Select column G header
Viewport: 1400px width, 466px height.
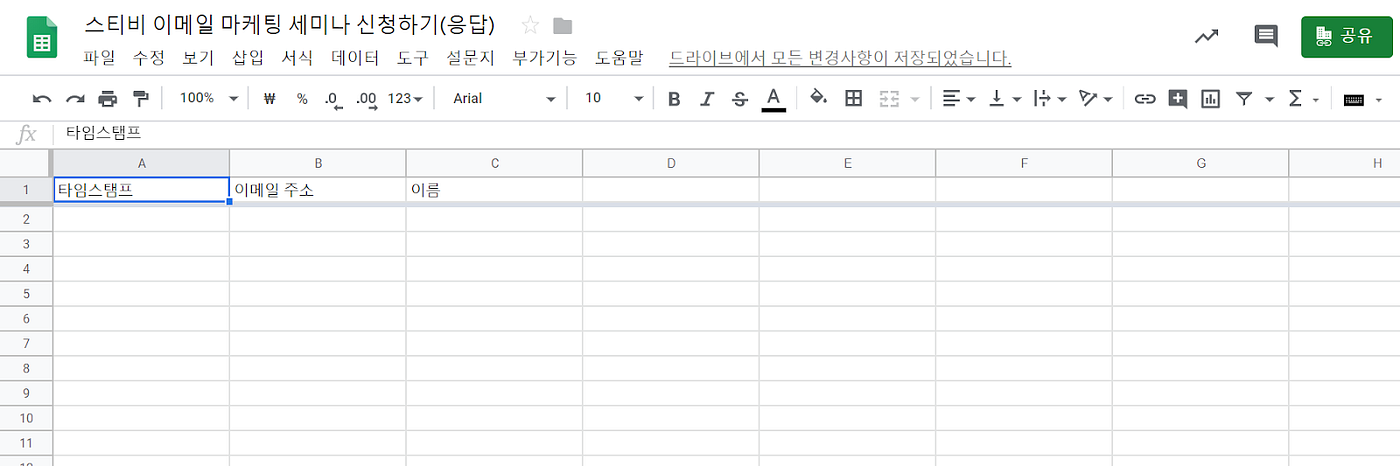click(x=1200, y=163)
